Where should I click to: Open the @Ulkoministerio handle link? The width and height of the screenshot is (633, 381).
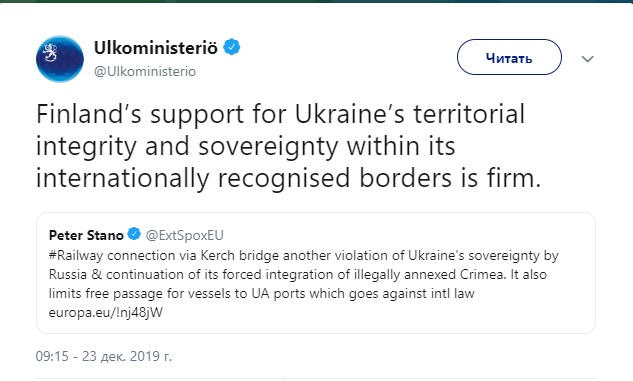[x=145, y=71]
